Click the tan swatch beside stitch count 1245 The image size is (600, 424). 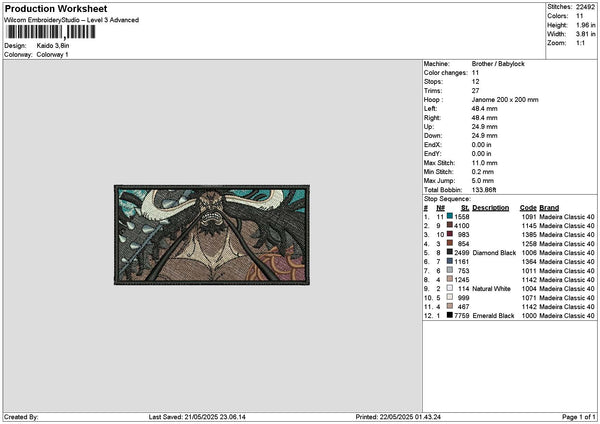pos(450,279)
